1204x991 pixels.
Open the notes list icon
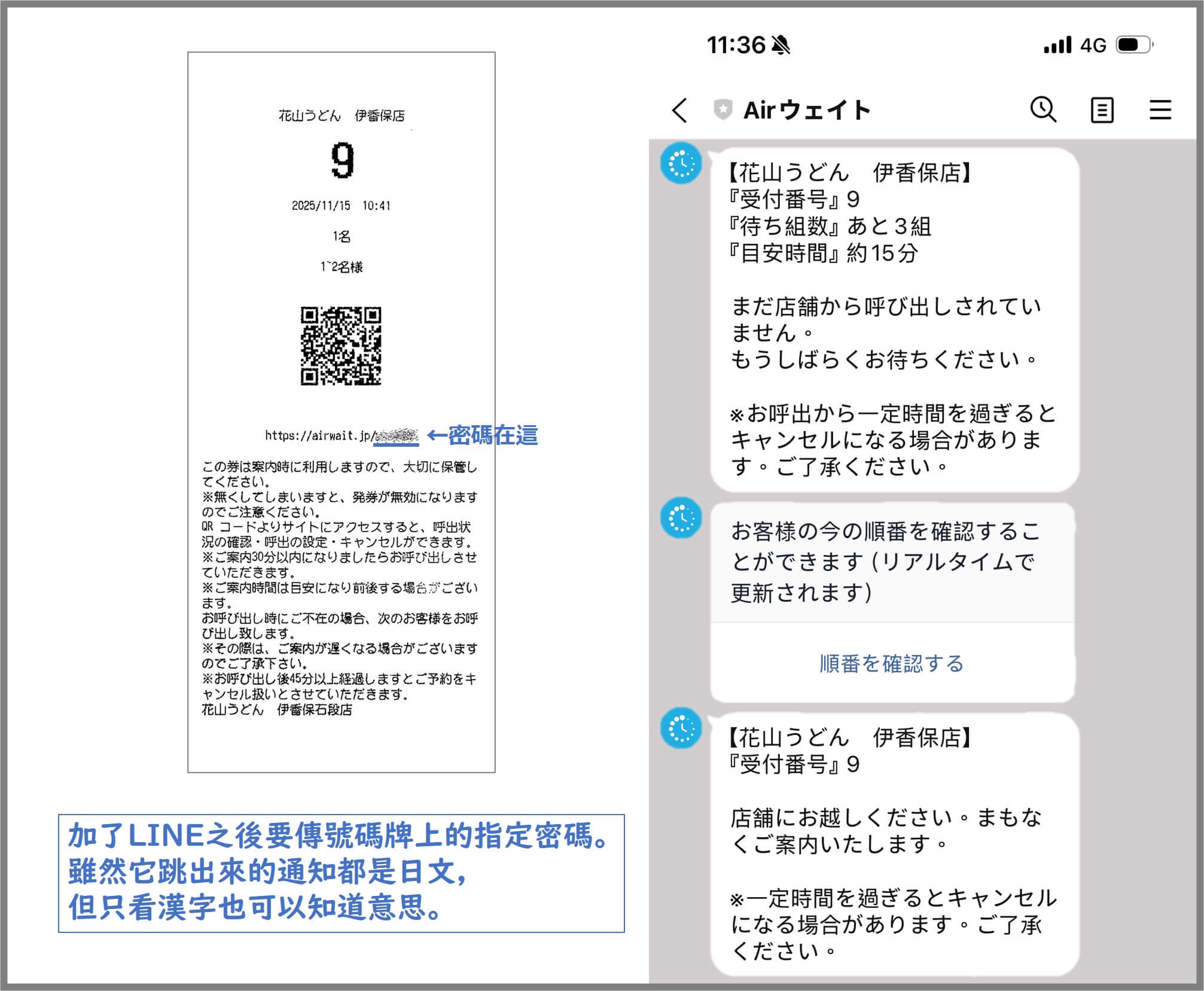(x=1102, y=111)
